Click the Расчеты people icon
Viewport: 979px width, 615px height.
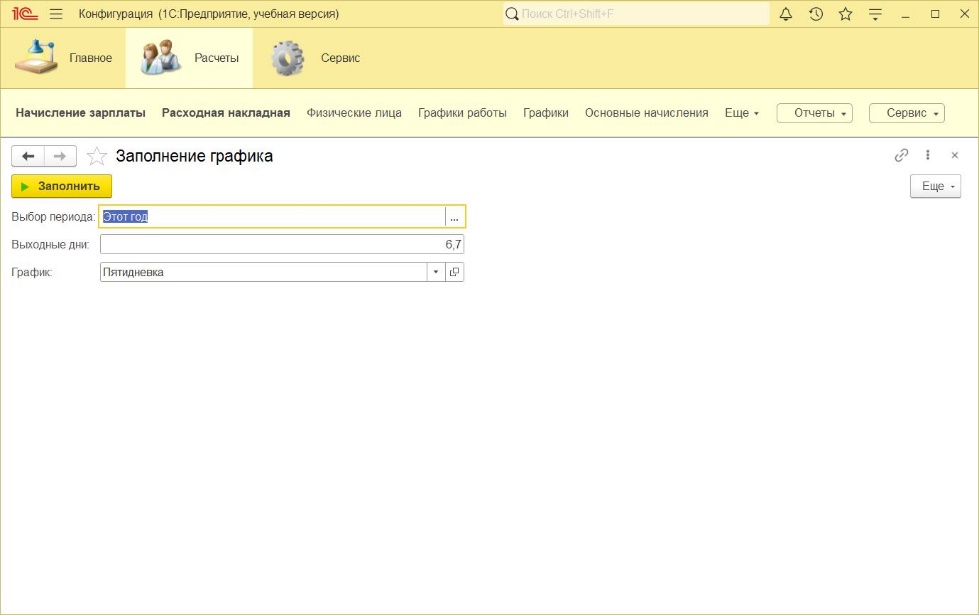point(160,57)
